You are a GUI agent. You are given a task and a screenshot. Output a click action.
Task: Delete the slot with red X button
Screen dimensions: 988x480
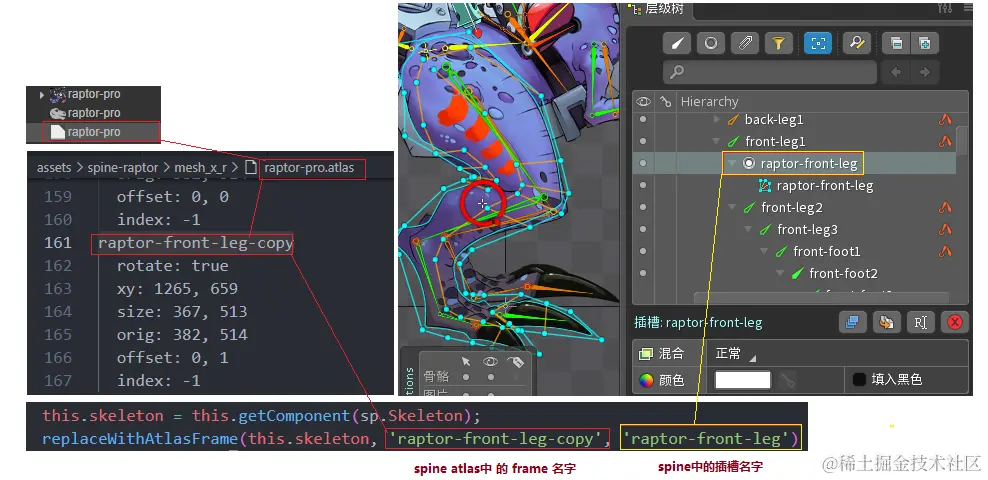tap(955, 323)
